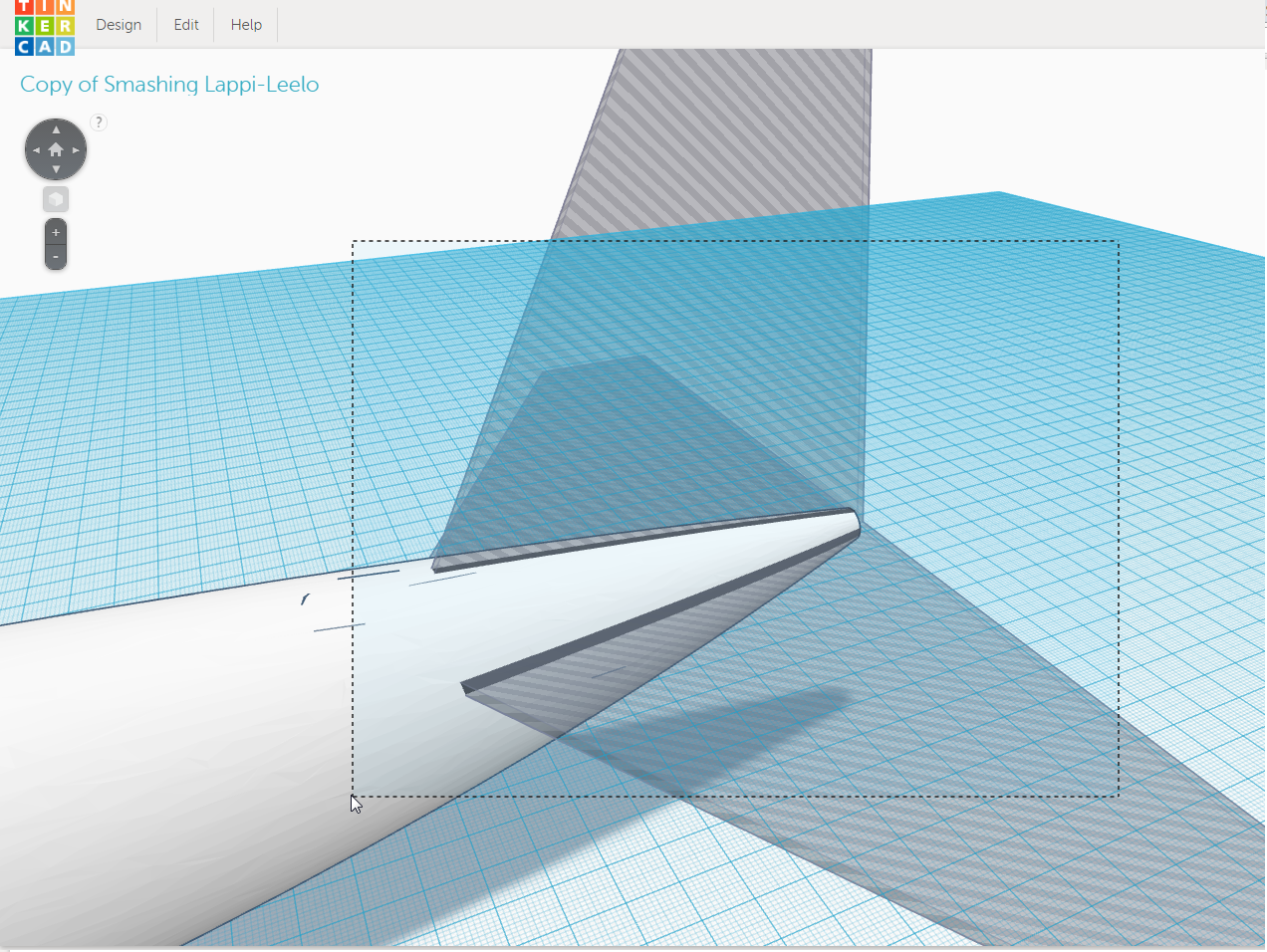
Task: Pan the view down with the down arrow
Action: click(x=56, y=169)
